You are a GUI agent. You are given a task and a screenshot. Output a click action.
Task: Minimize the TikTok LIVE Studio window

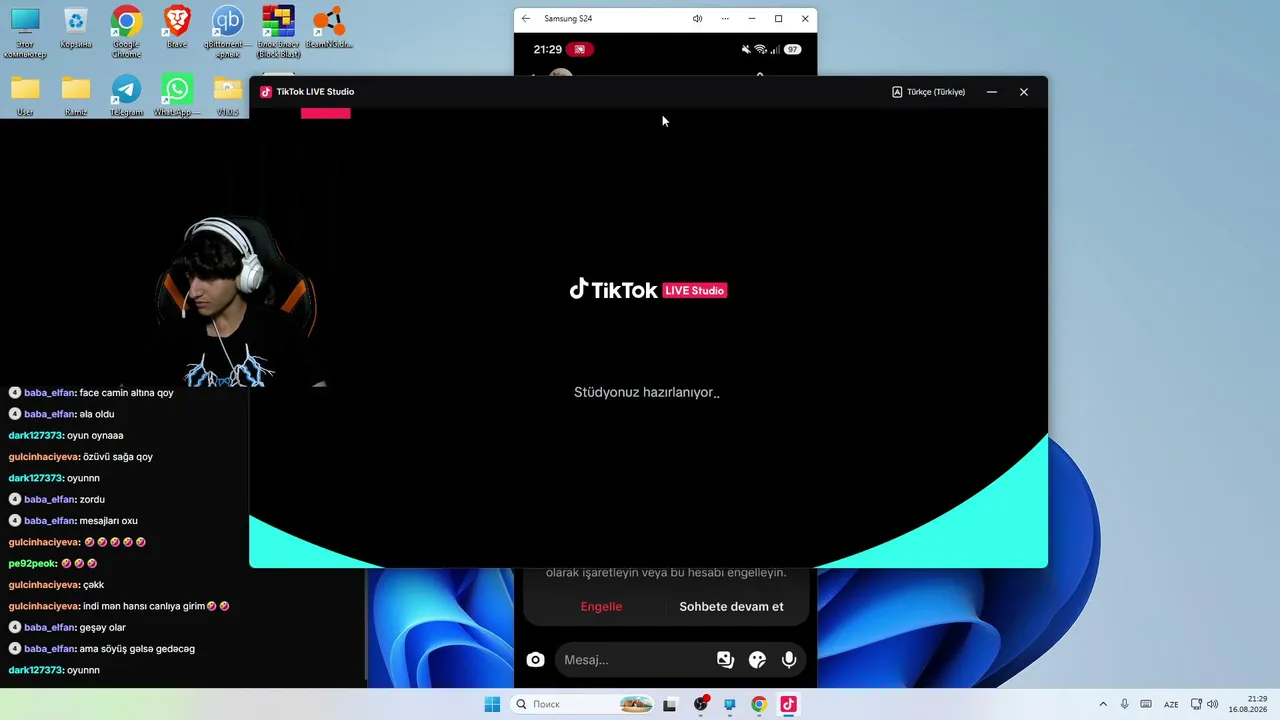point(992,92)
